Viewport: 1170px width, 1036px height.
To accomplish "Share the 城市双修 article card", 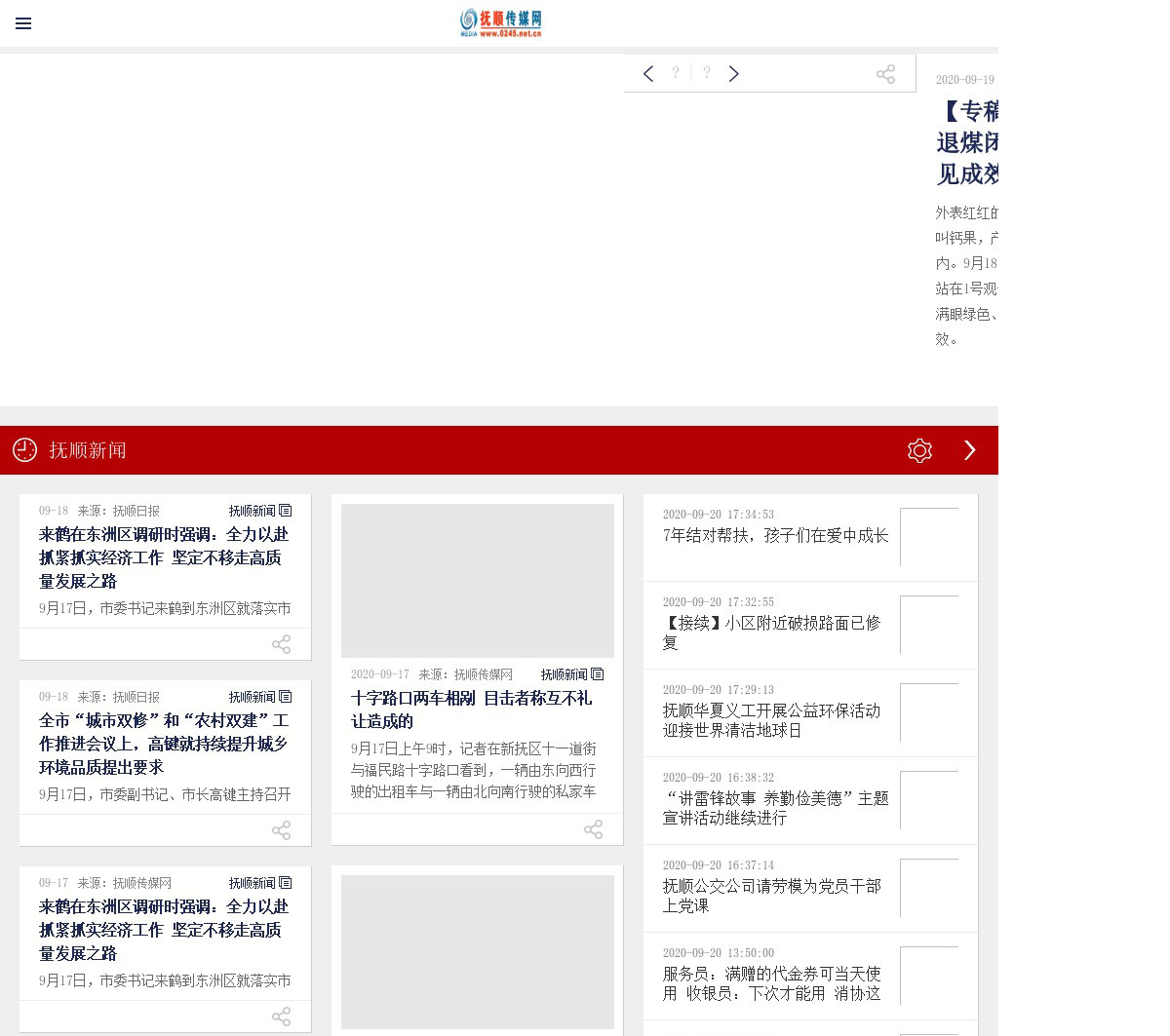I will click(281, 830).
